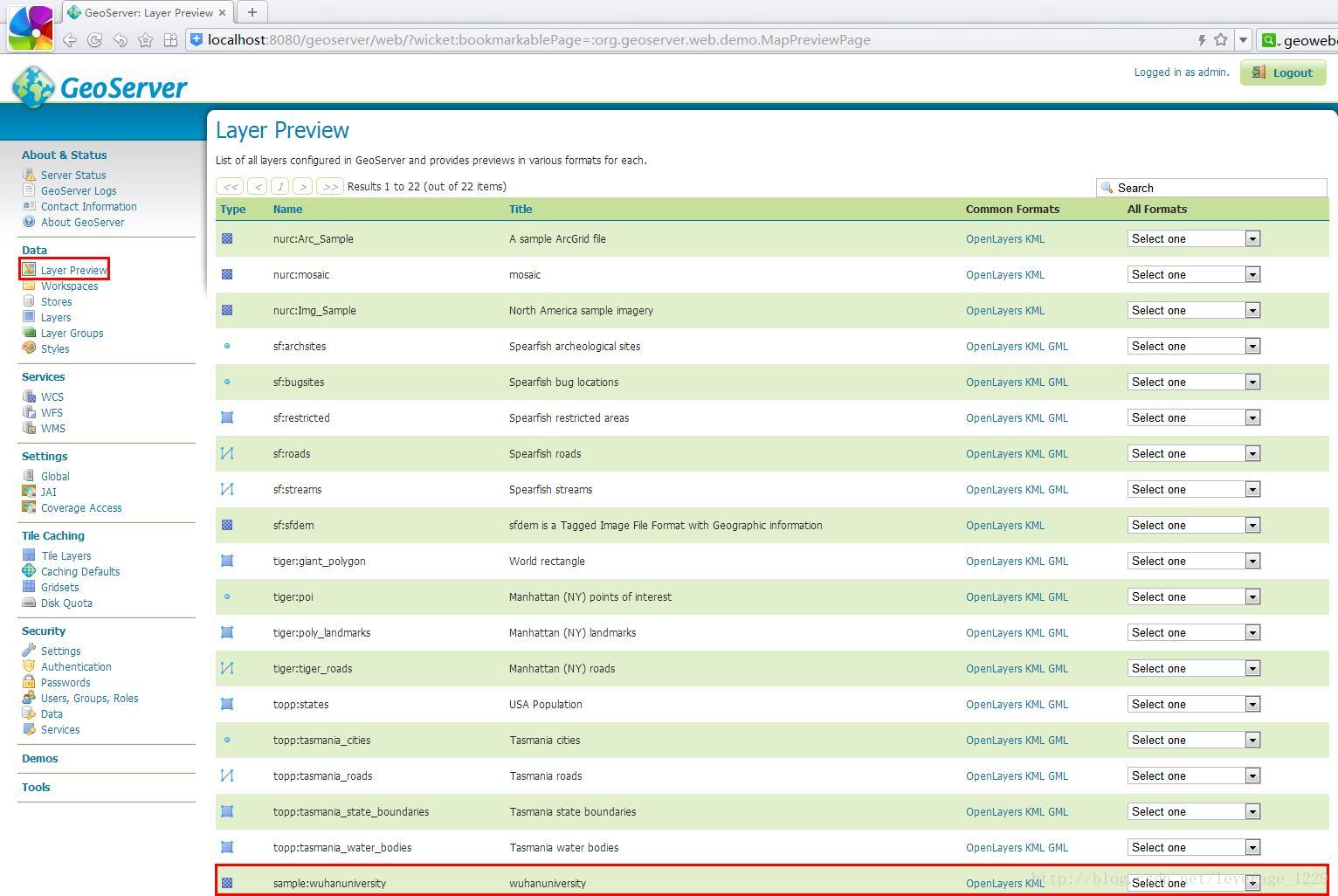
Task: Click the layer Search input field
Action: coord(1211,188)
